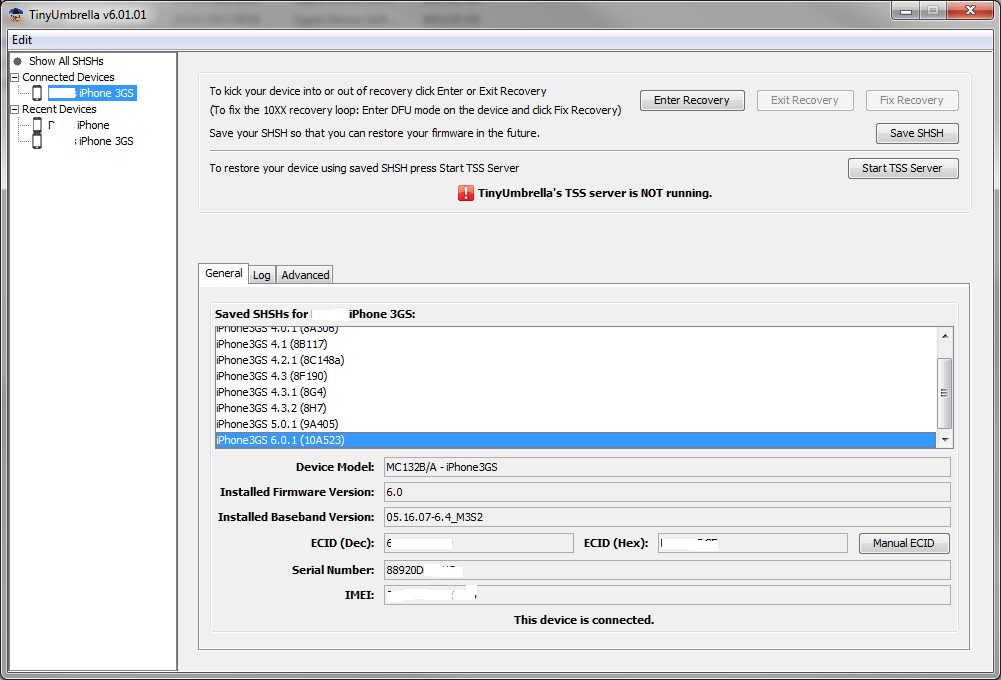The width and height of the screenshot is (1001, 680).
Task: Minimize the TinyUmbrella window
Action: (x=905, y=11)
